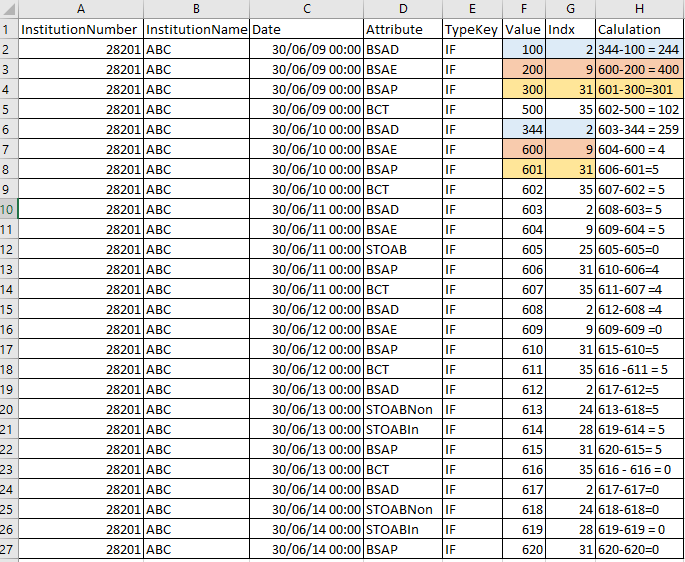Click cell '601-300=301'
The width and height of the screenshot is (685, 562).
640,89
